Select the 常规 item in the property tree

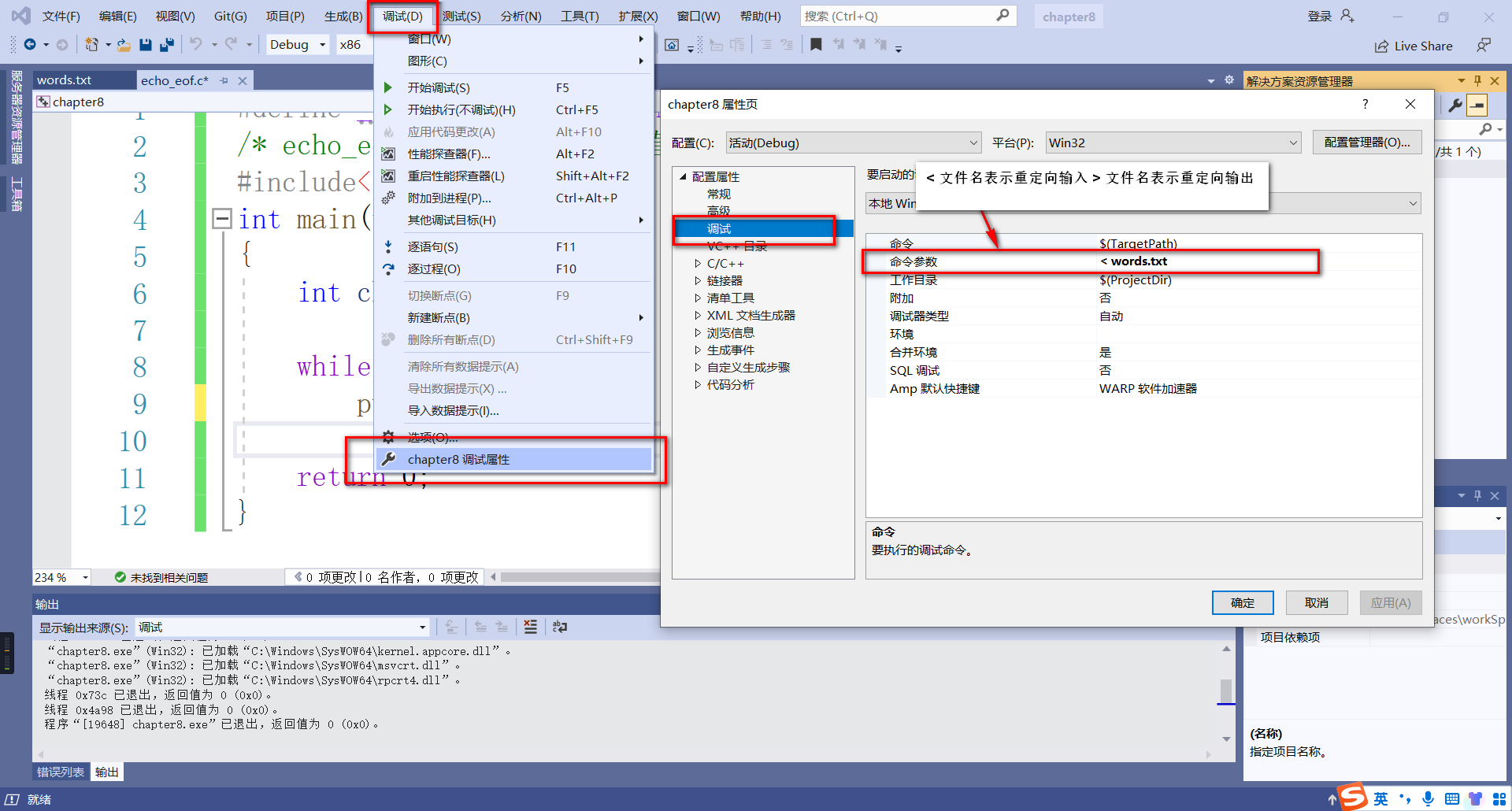point(718,194)
